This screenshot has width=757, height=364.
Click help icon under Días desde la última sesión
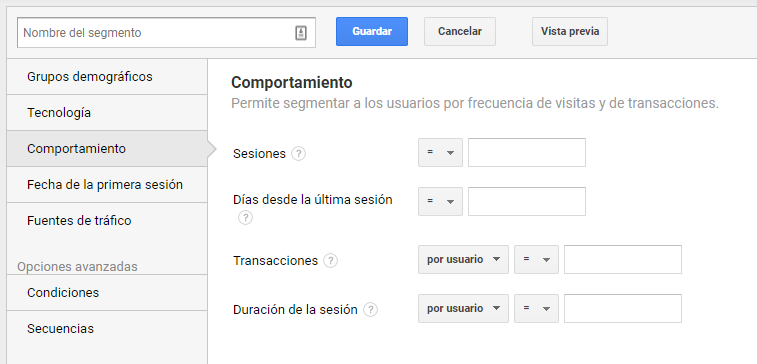pos(245,218)
